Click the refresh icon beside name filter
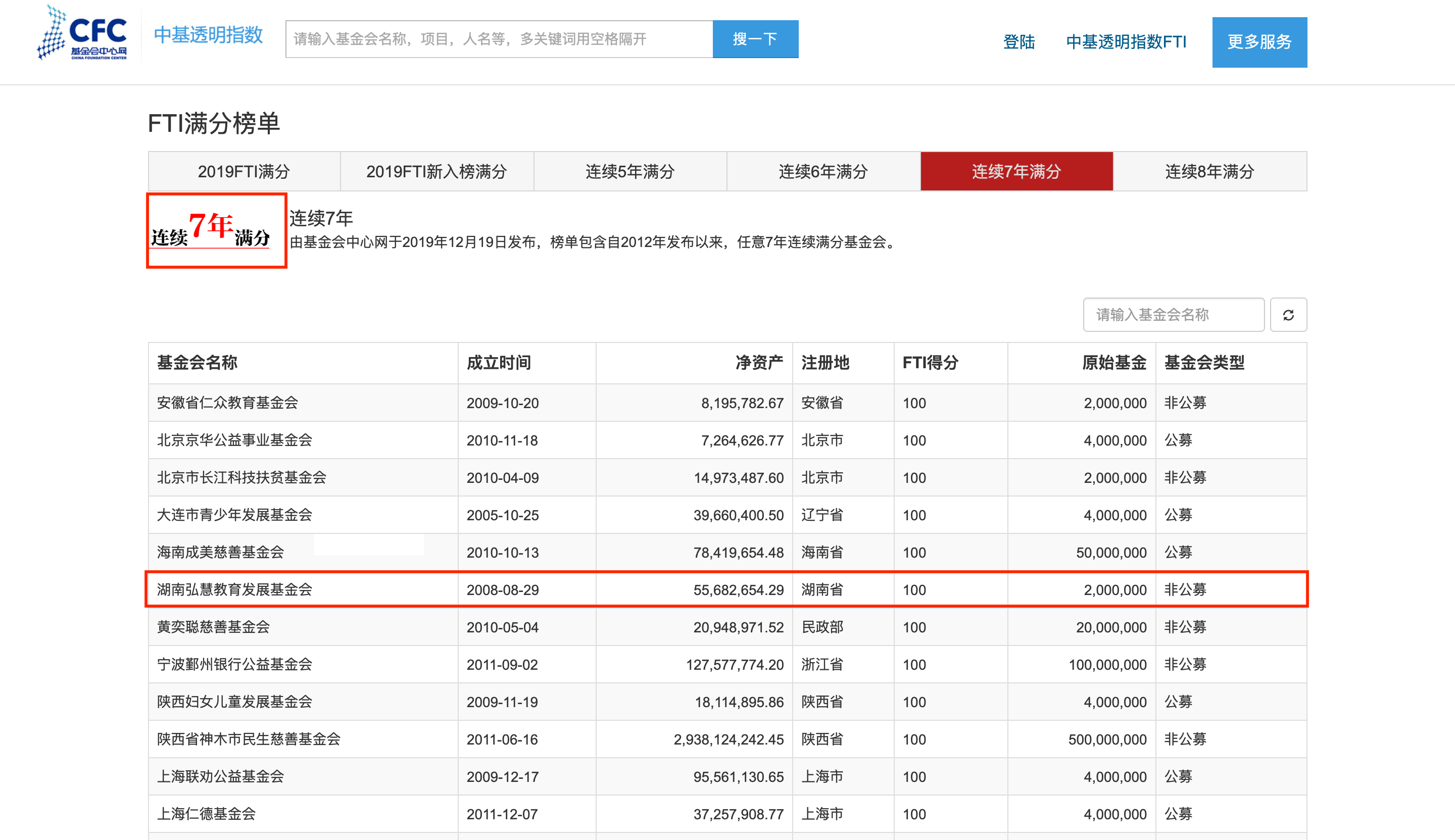The image size is (1455, 840). [1288, 315]
